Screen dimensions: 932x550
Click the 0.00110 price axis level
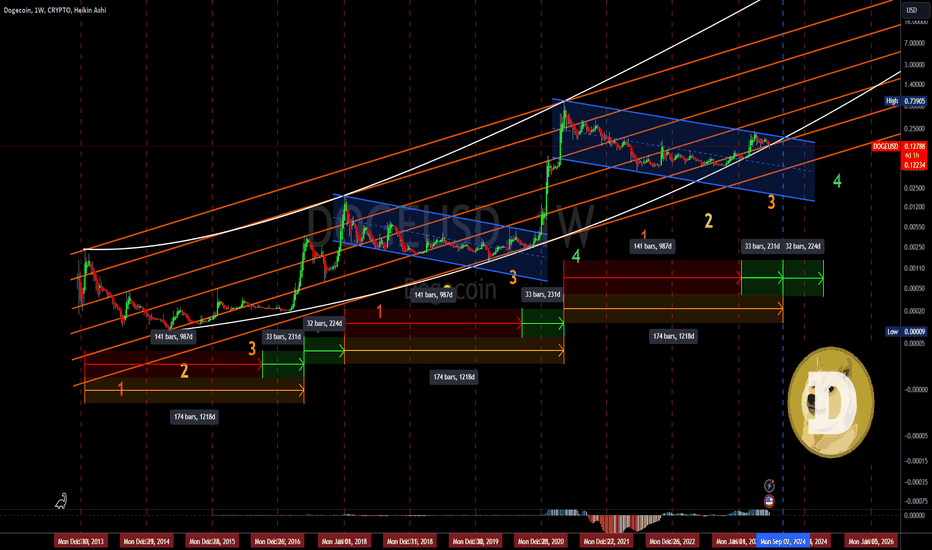pyautogui.click(x=915, y=268)
